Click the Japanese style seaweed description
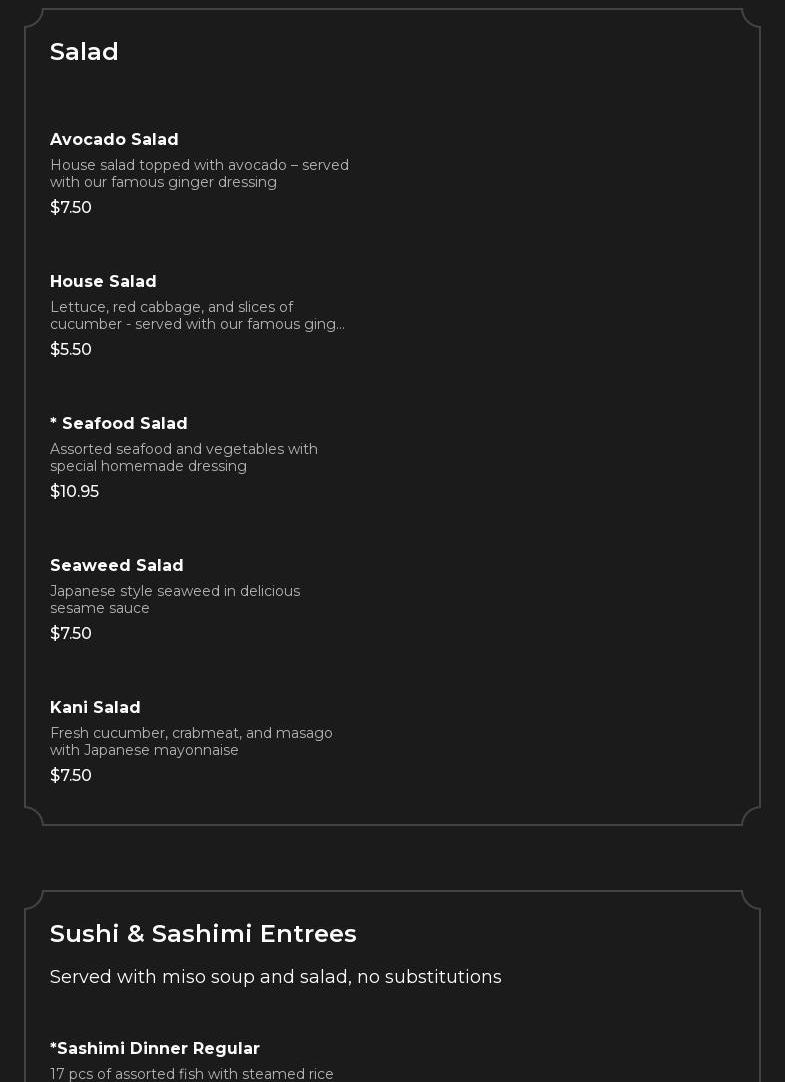Screen dimensions: 785x1082 (175, 600)
